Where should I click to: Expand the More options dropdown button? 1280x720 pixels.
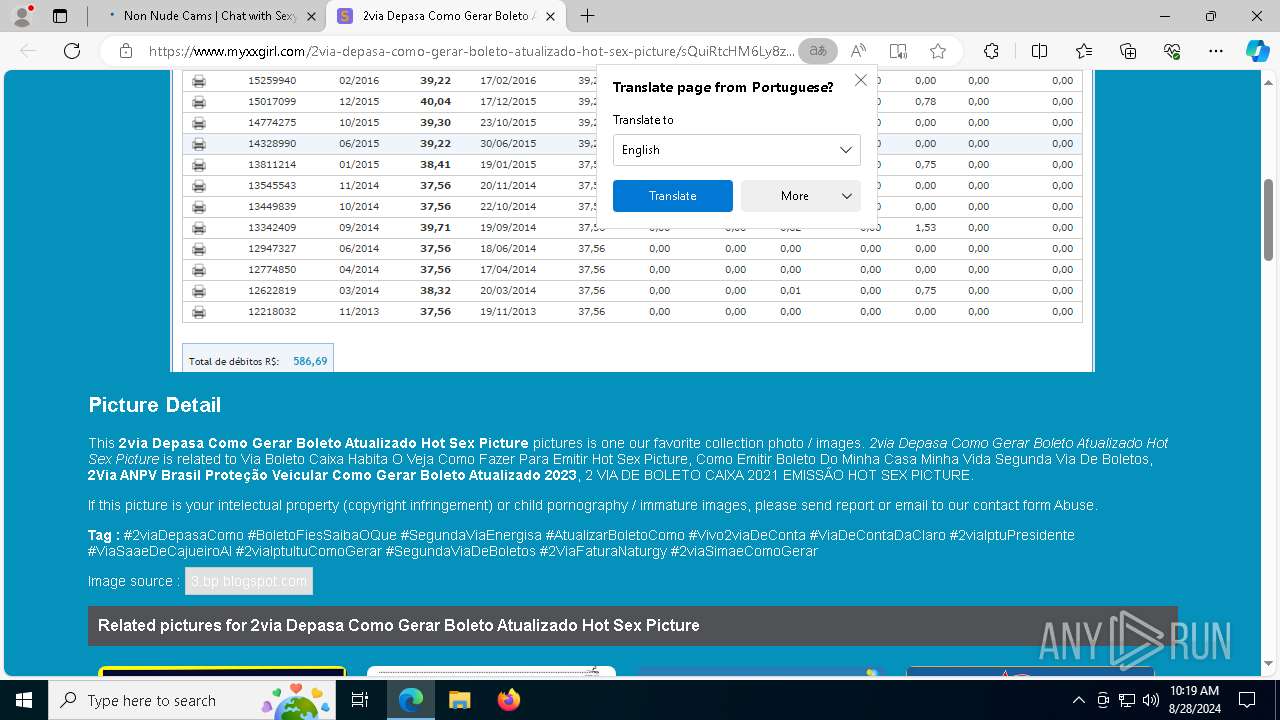click(x=801, y=196)
